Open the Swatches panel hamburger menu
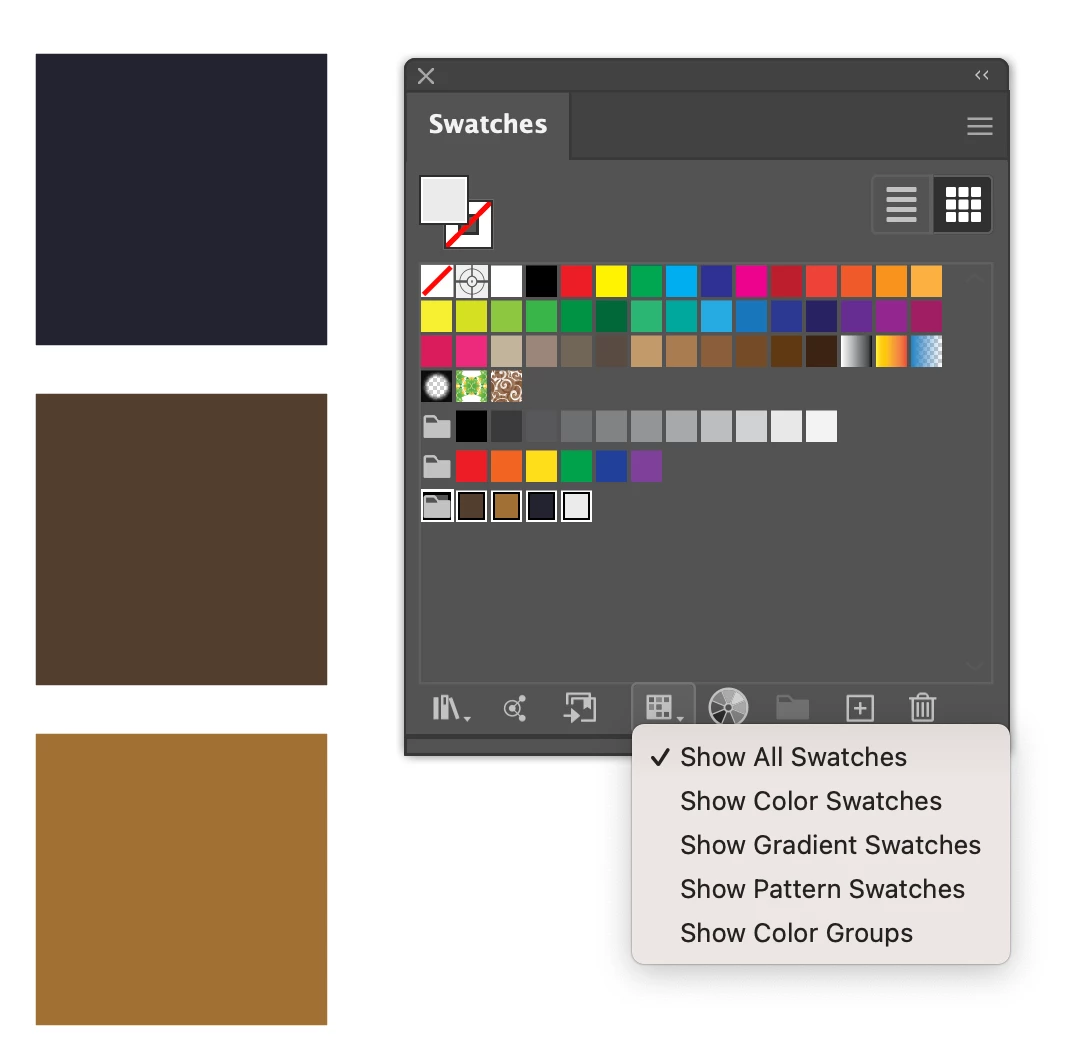1070x1044 pixels. click(979, 126)
